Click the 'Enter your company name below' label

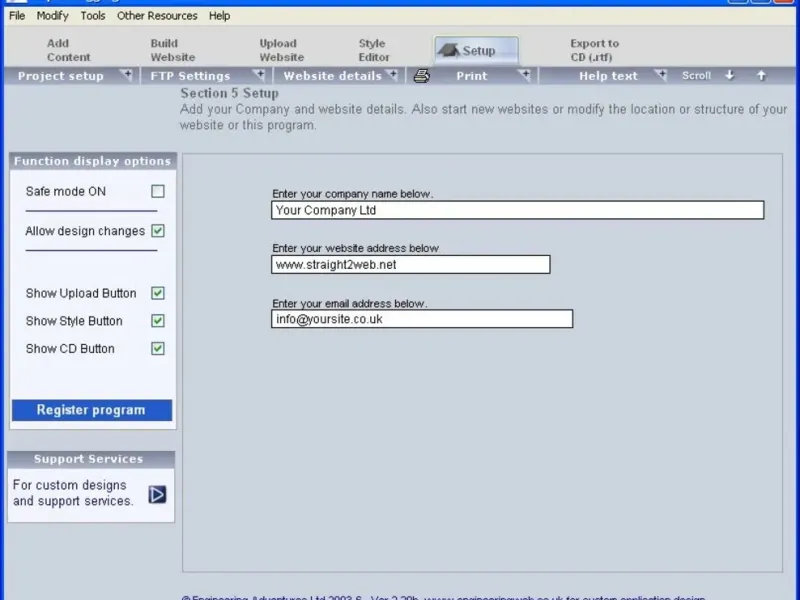[353, 194]
